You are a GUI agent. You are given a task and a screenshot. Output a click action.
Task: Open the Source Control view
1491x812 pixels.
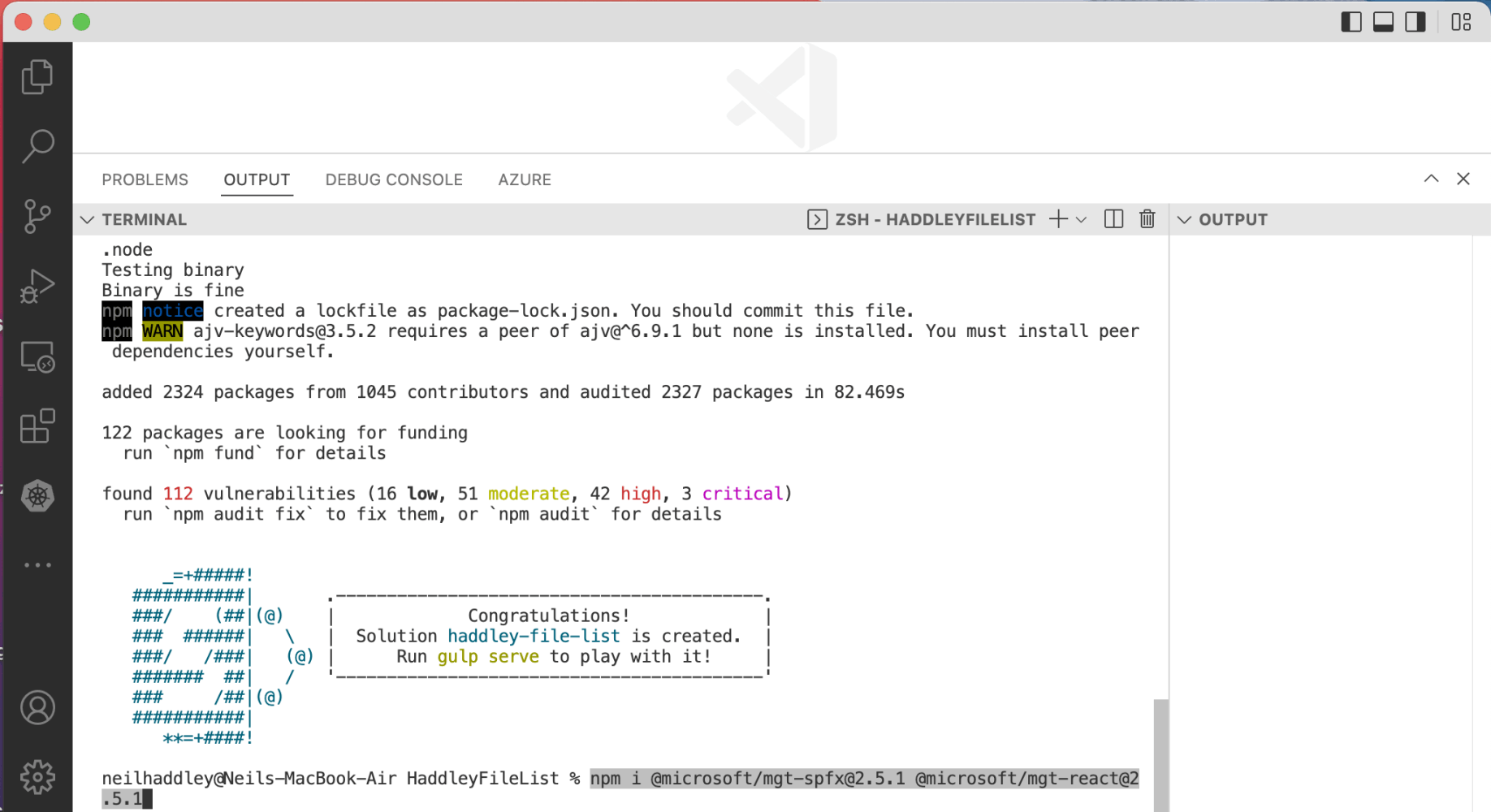point(37,217)
